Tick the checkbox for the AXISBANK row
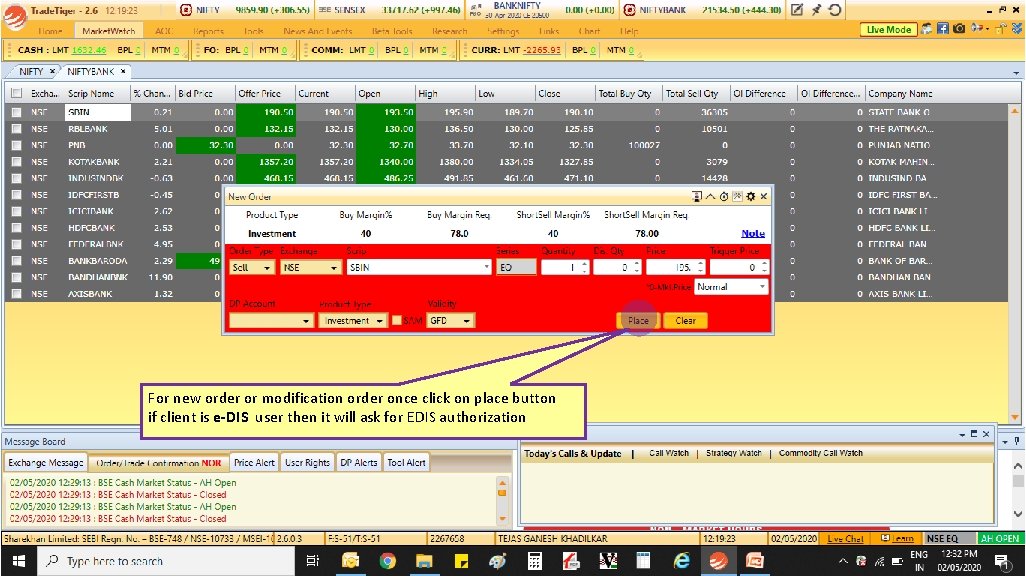 16,294
